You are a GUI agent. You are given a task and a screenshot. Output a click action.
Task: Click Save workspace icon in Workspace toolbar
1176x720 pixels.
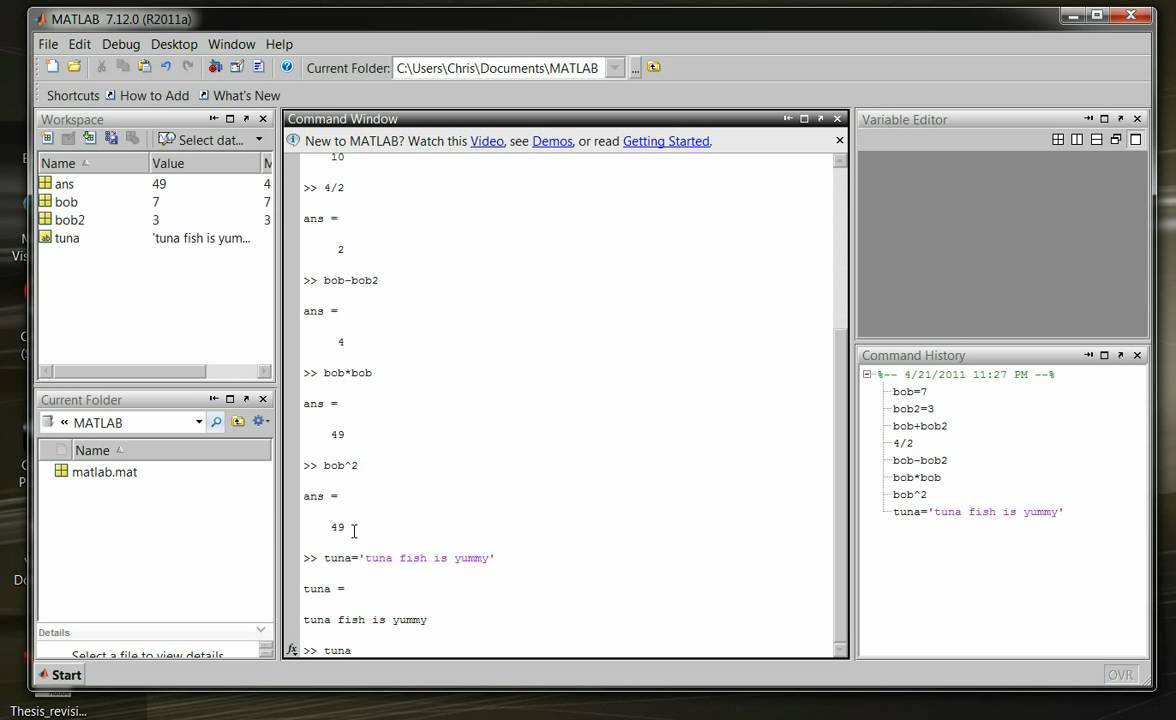pos(111,138)
